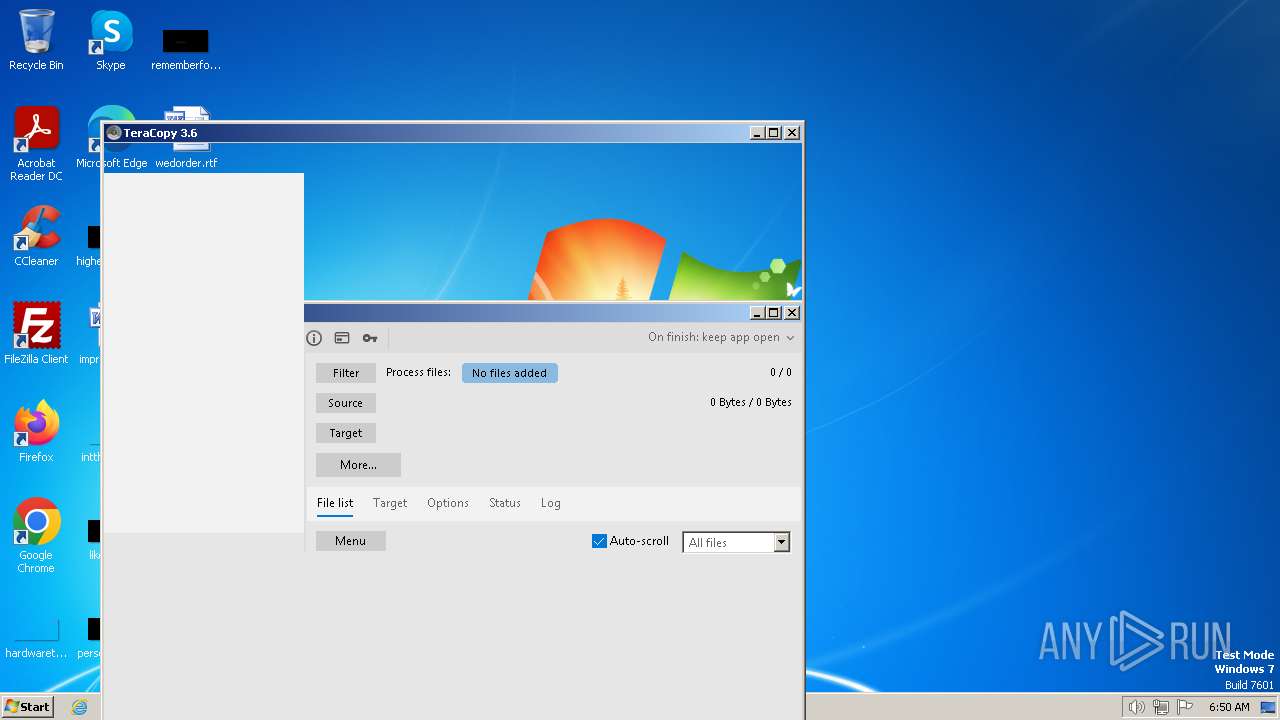The height and width of the screenshot is (720, 1280).
Task: Open the TeraCopy info icon
Action: 314,338
